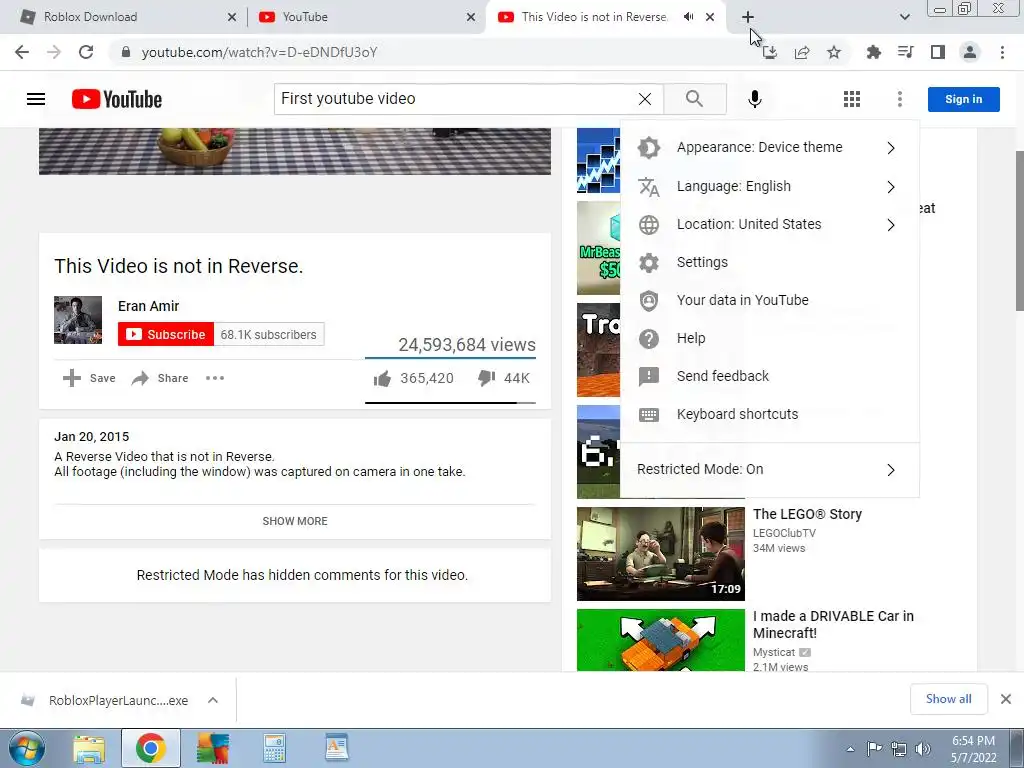This screenshot has width=1024, height=768.
Task: Open the Windows Start menu orb
Action: [26, 748]
